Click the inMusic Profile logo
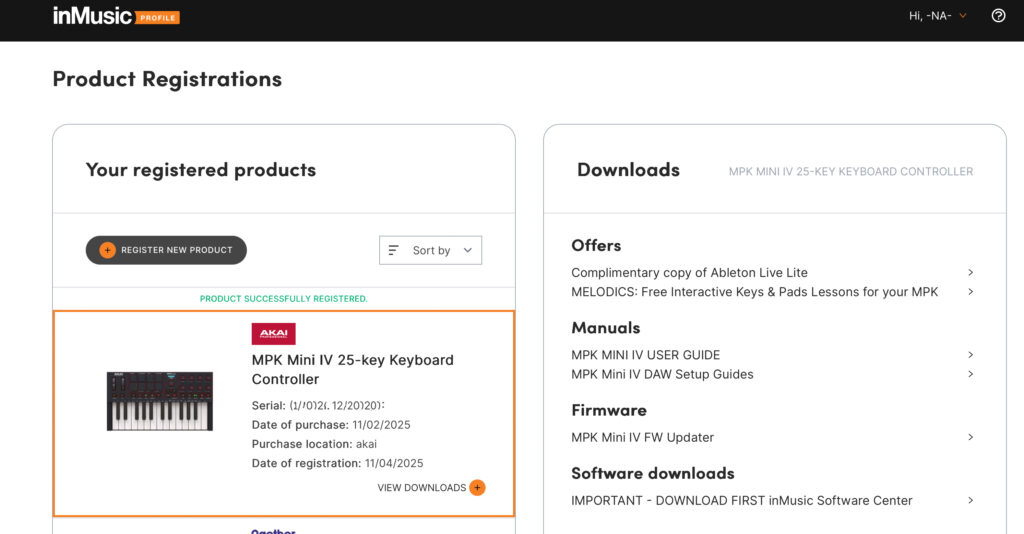The height and width of the screenshot is (534, 1024). [x=116, y=16]
